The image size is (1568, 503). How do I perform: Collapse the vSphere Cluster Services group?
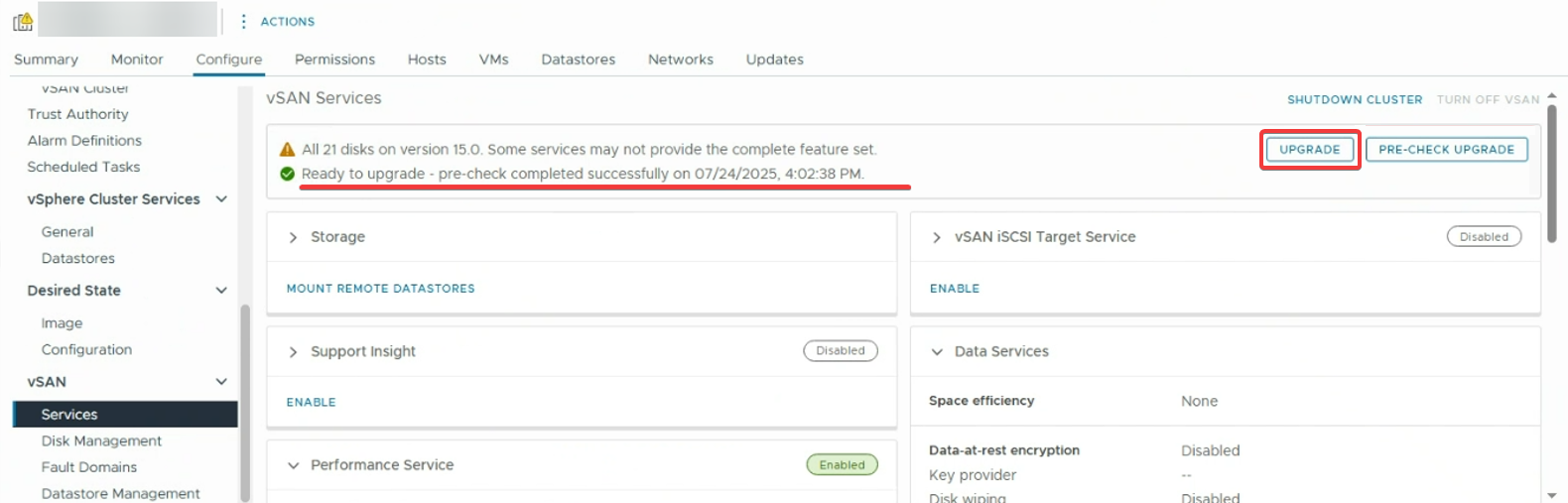(x=221, y=199)
